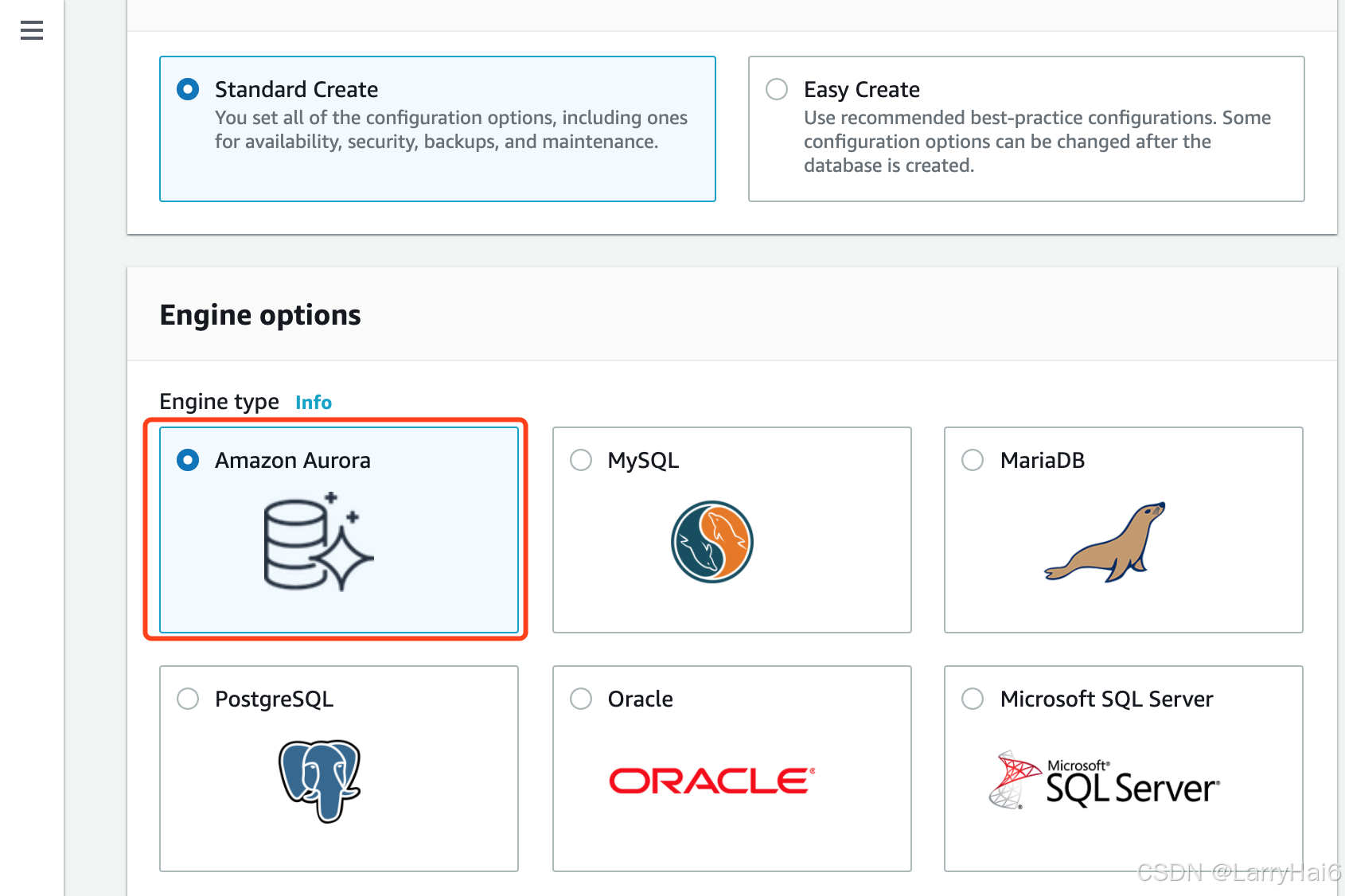Click the red Oracle logo
Viewport: 1345px width, 896px height.
[712, 781]
